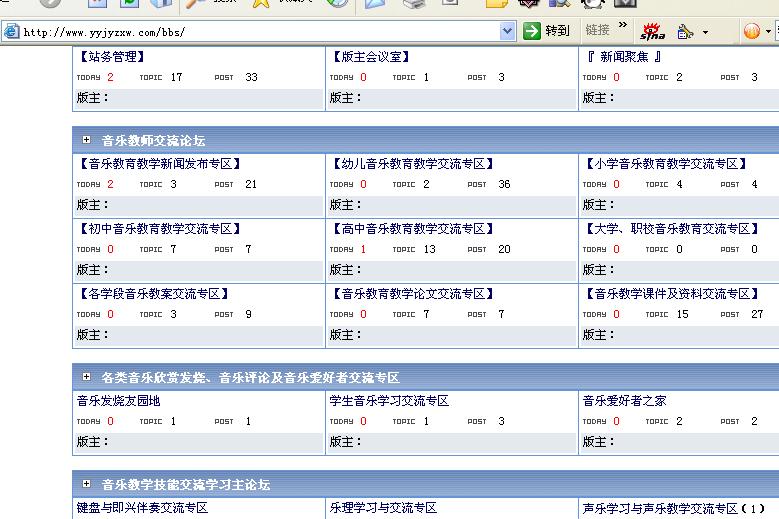Click POST count 20 in 高中音乐教育教学交流专区
The image size is (779, 519).
[x=504, y=249]
